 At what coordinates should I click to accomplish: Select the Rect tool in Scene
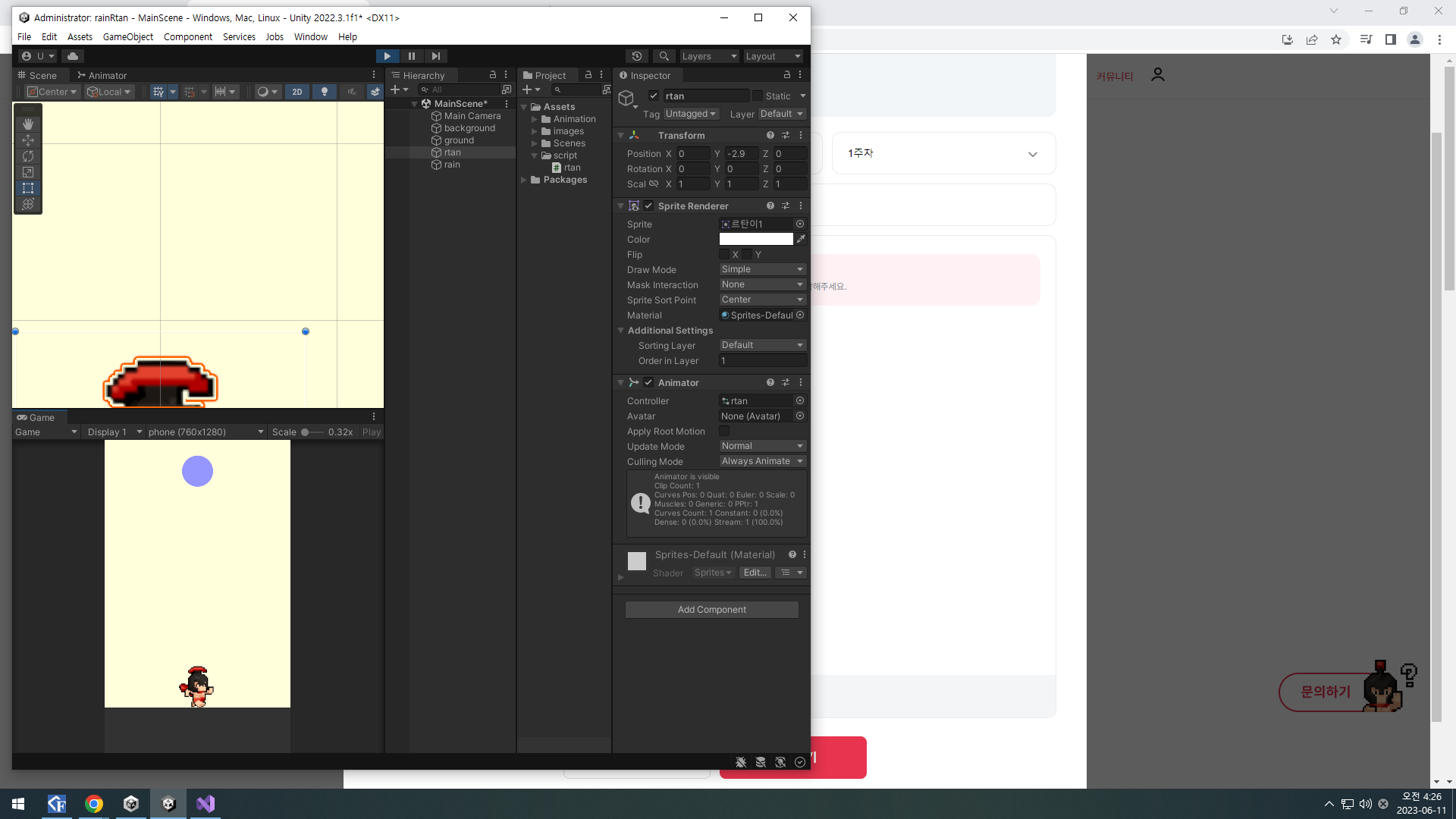pos(28,188)
